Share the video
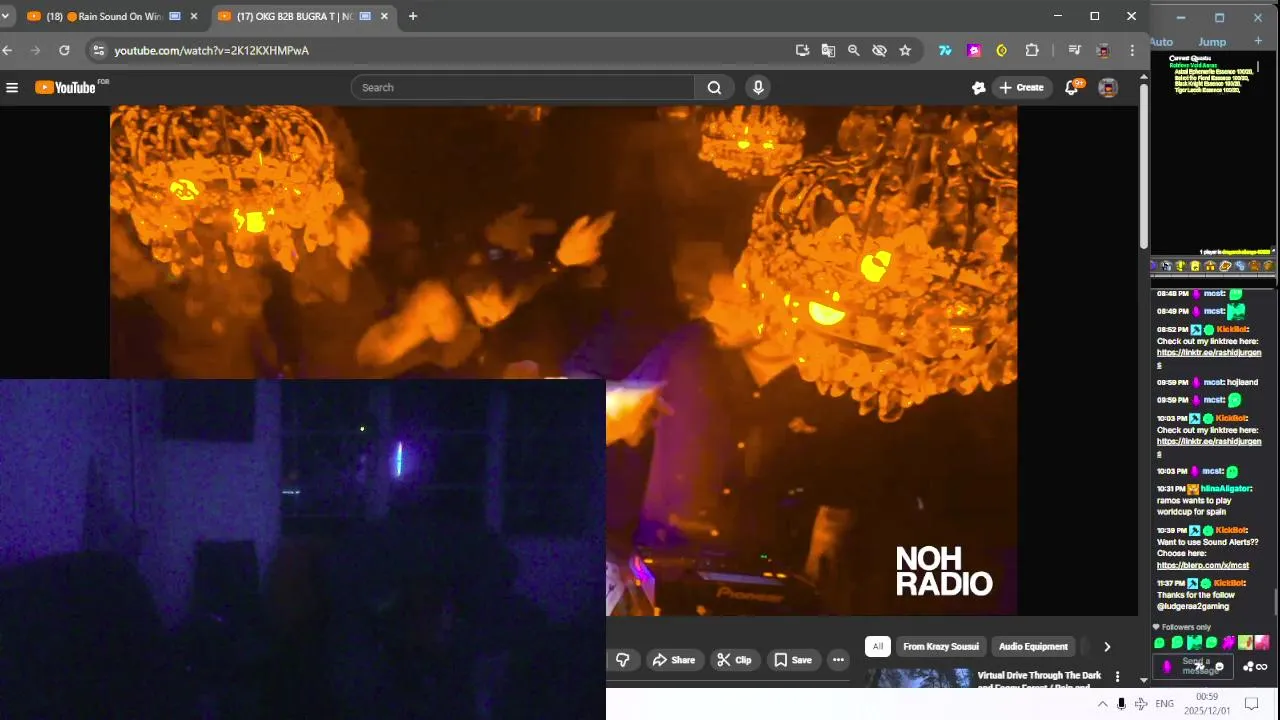Screen dimensions: 1280x720 coord(673,660)
